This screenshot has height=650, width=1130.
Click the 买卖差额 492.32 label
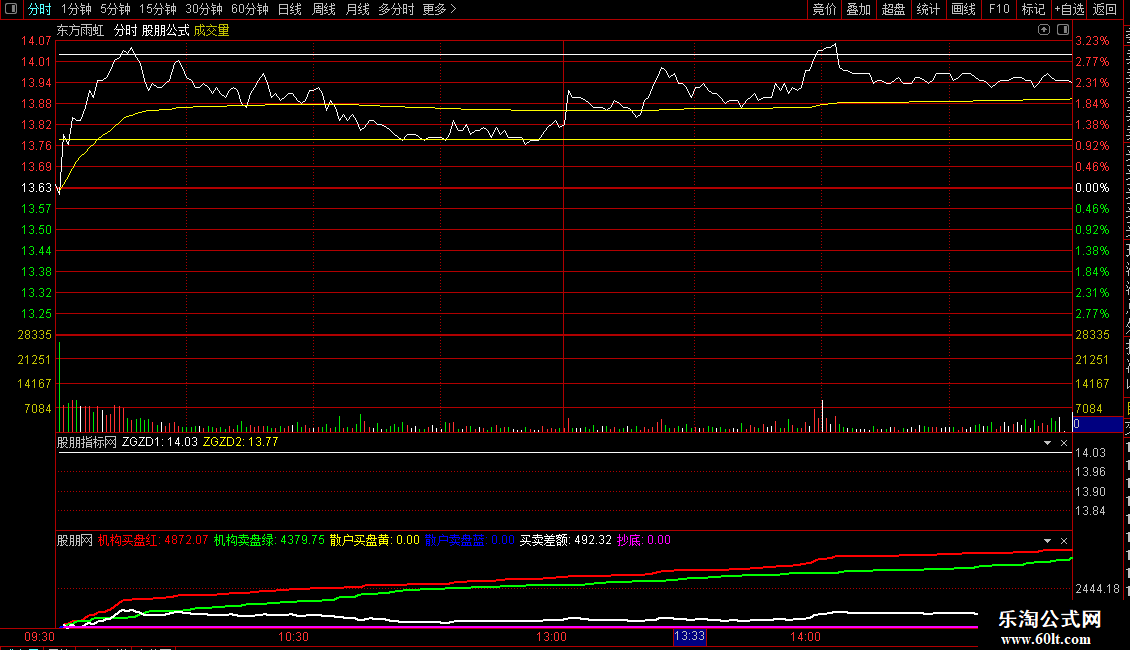[x=566, y=540]
